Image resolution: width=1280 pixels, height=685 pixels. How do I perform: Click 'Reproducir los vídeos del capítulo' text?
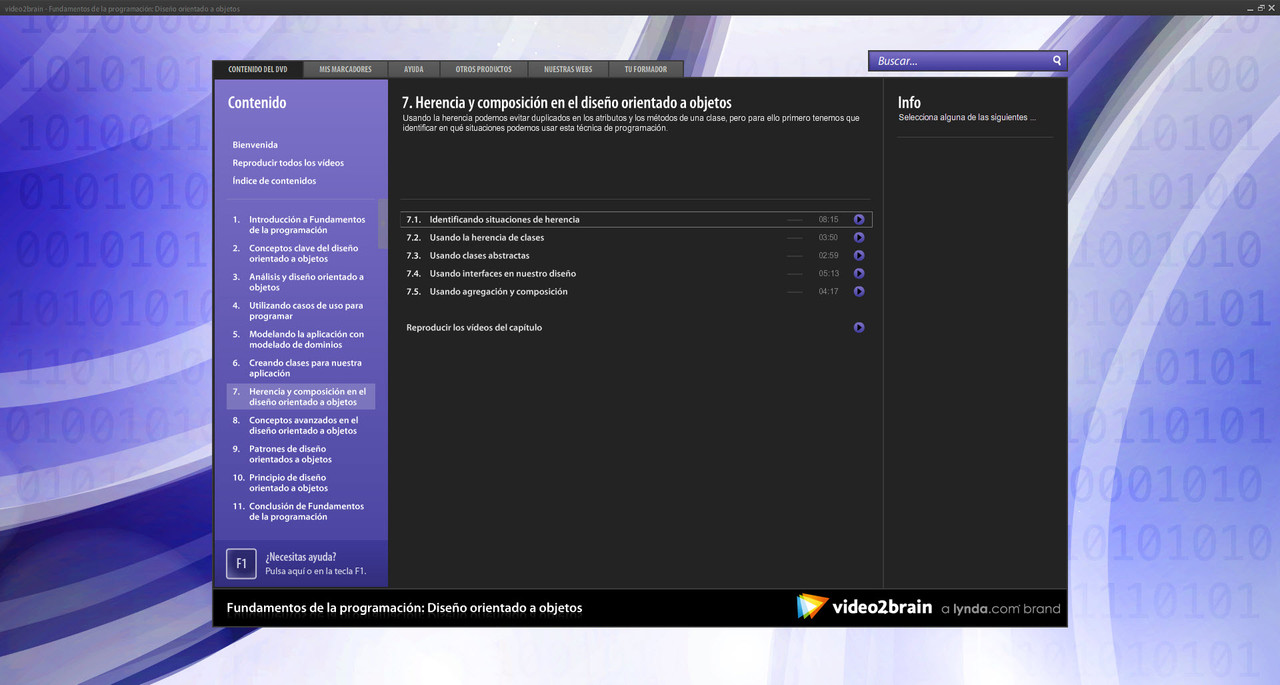(474, 327)
